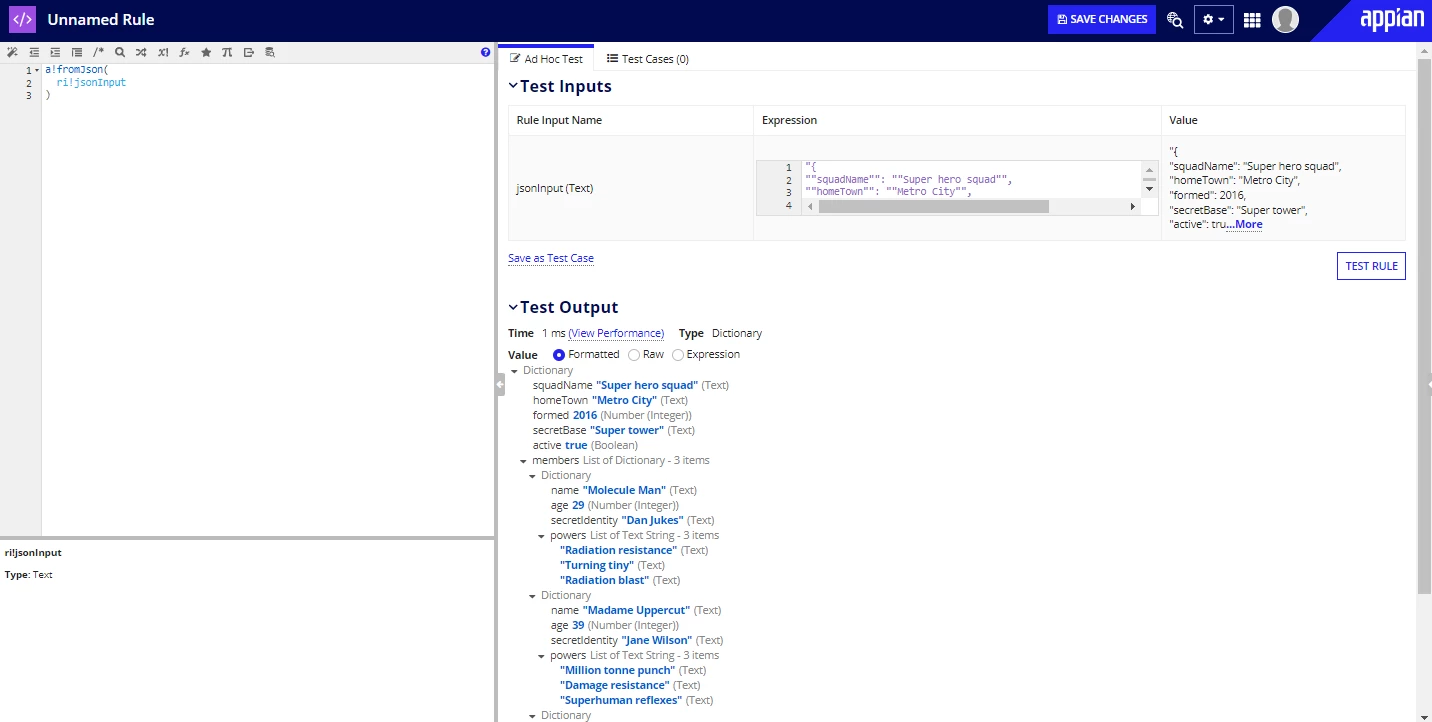Screen dimensions: 1432x722
Task: Click the "Super tower" secretBase value
Action: [627, 430]
